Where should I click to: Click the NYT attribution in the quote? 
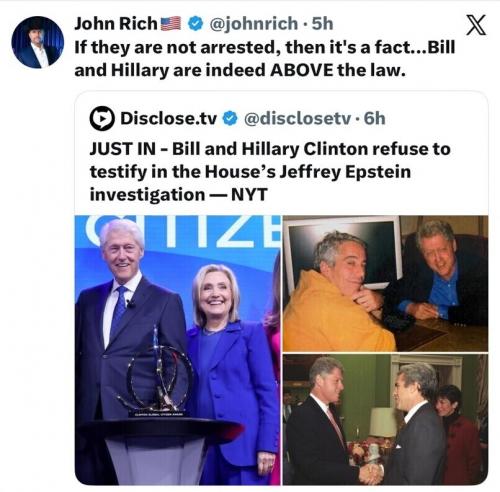pyautogui.click(x=249, y=195)
